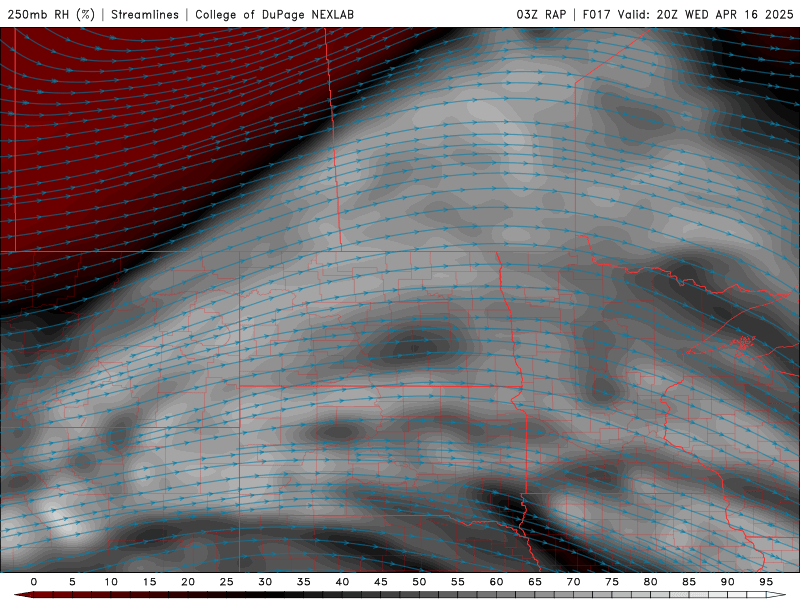Click the color scale label '45'
Image resolution: width=800 pixels, height=600 pixels.
pos(381,582)
